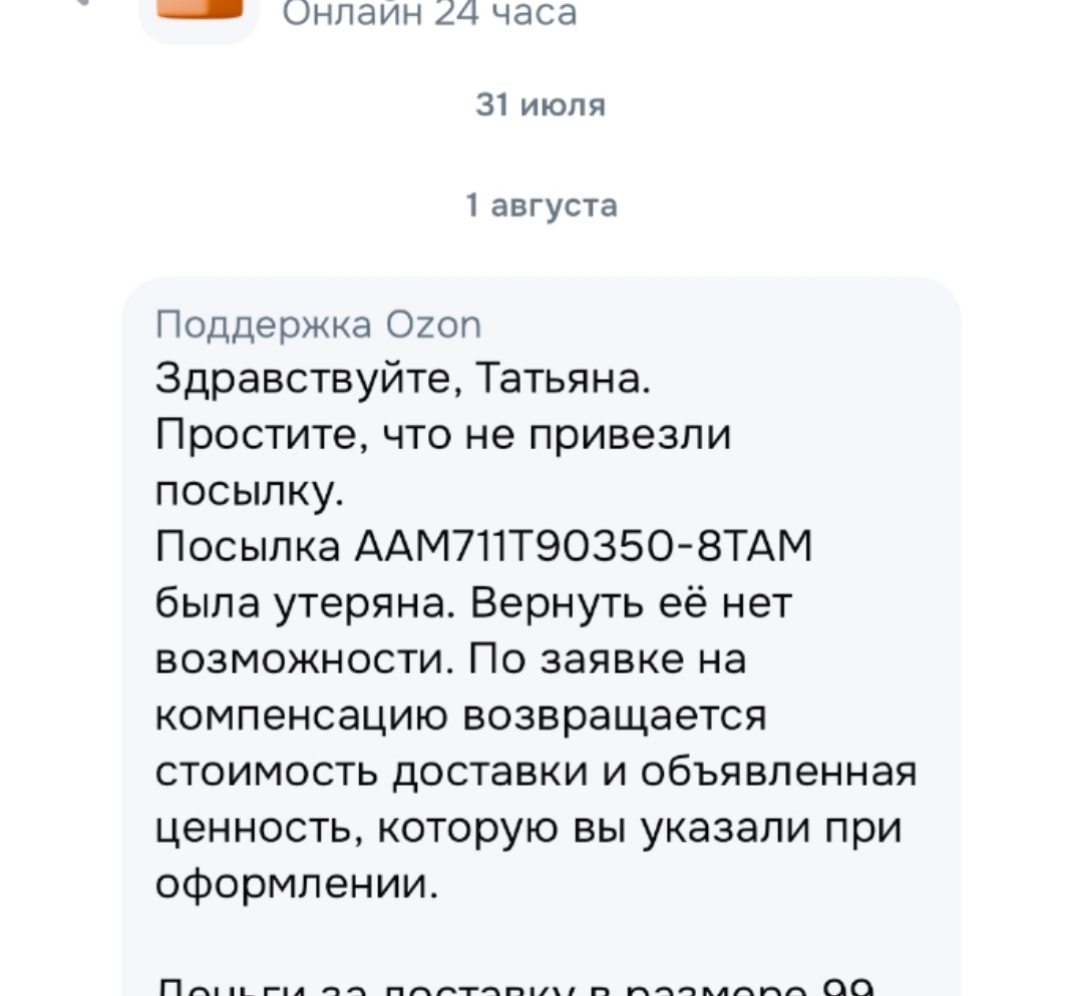Tap the "Онлайн 24 часа" status text
Screen dimensions: 1080x996
(428, 13)
